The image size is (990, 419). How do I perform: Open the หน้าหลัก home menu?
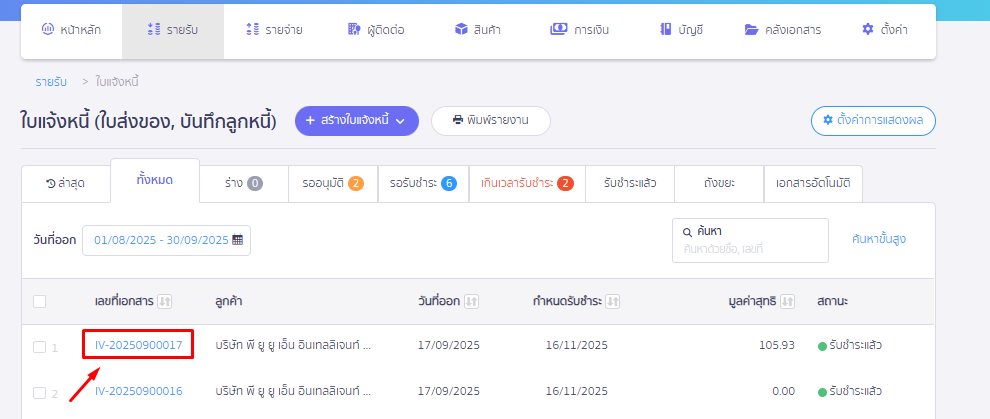click(x=71, y=30)
